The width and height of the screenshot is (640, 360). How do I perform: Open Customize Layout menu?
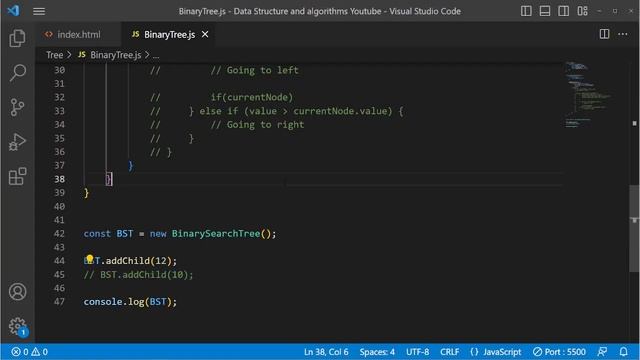coord(582,11)
